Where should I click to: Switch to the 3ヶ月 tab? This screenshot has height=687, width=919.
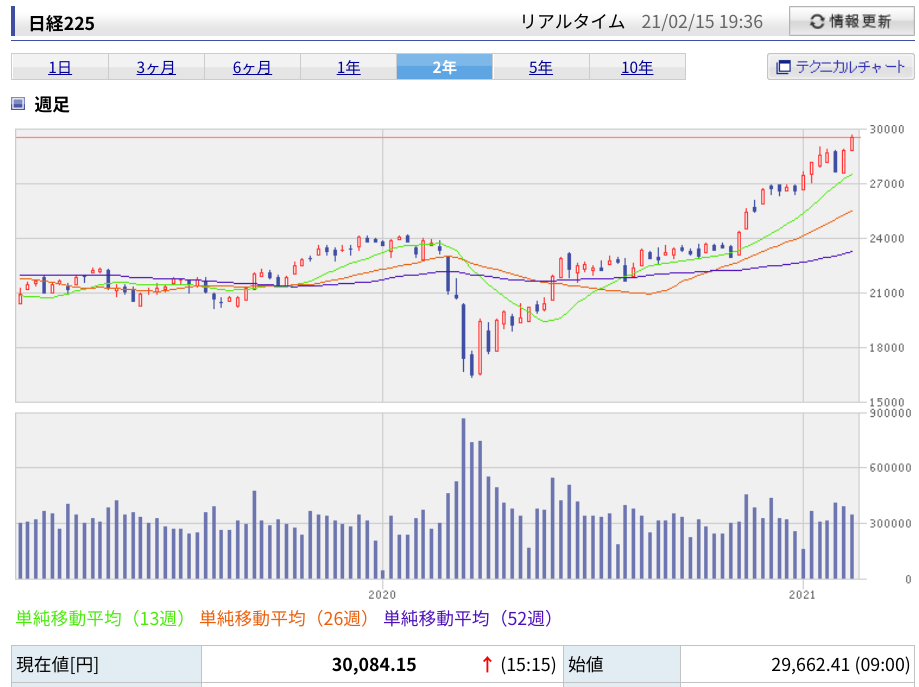click(x=156, y=67)
